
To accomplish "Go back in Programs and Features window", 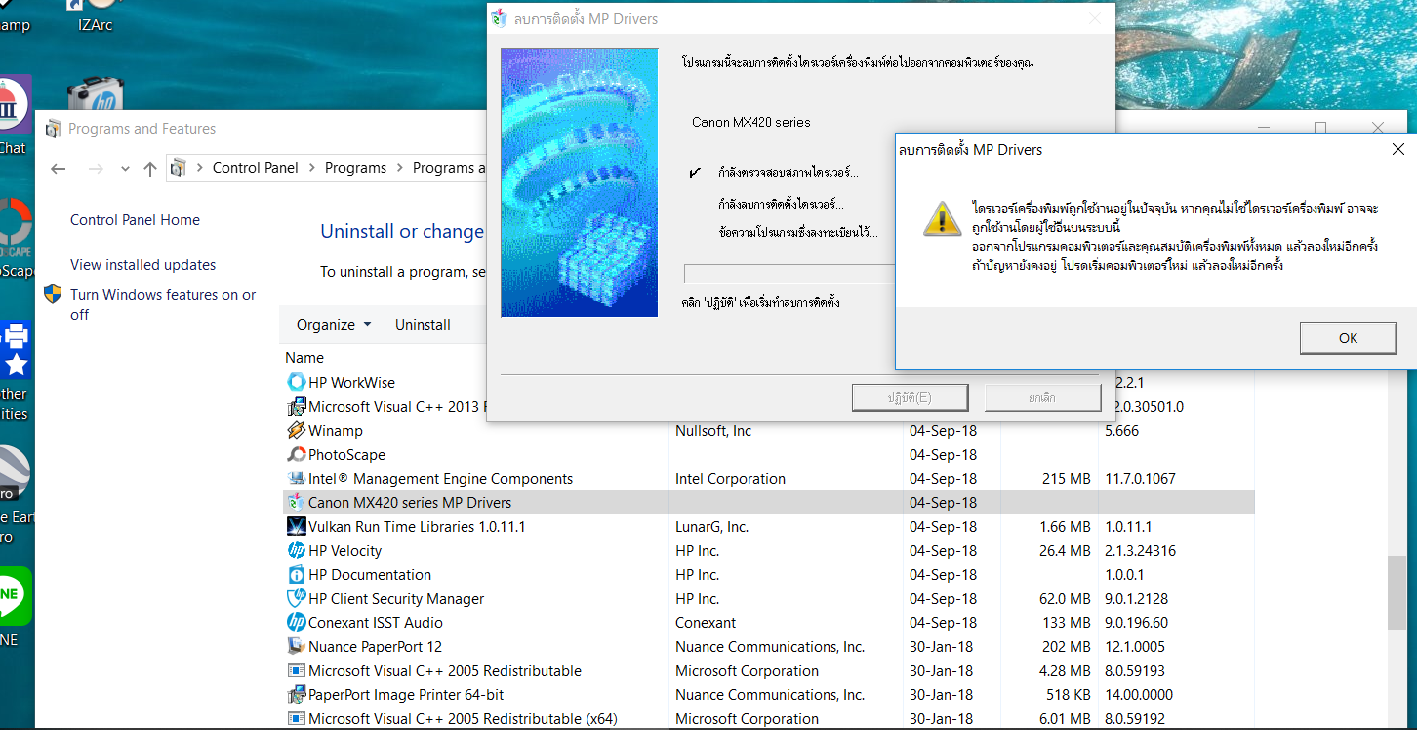I will coord(58,169).
